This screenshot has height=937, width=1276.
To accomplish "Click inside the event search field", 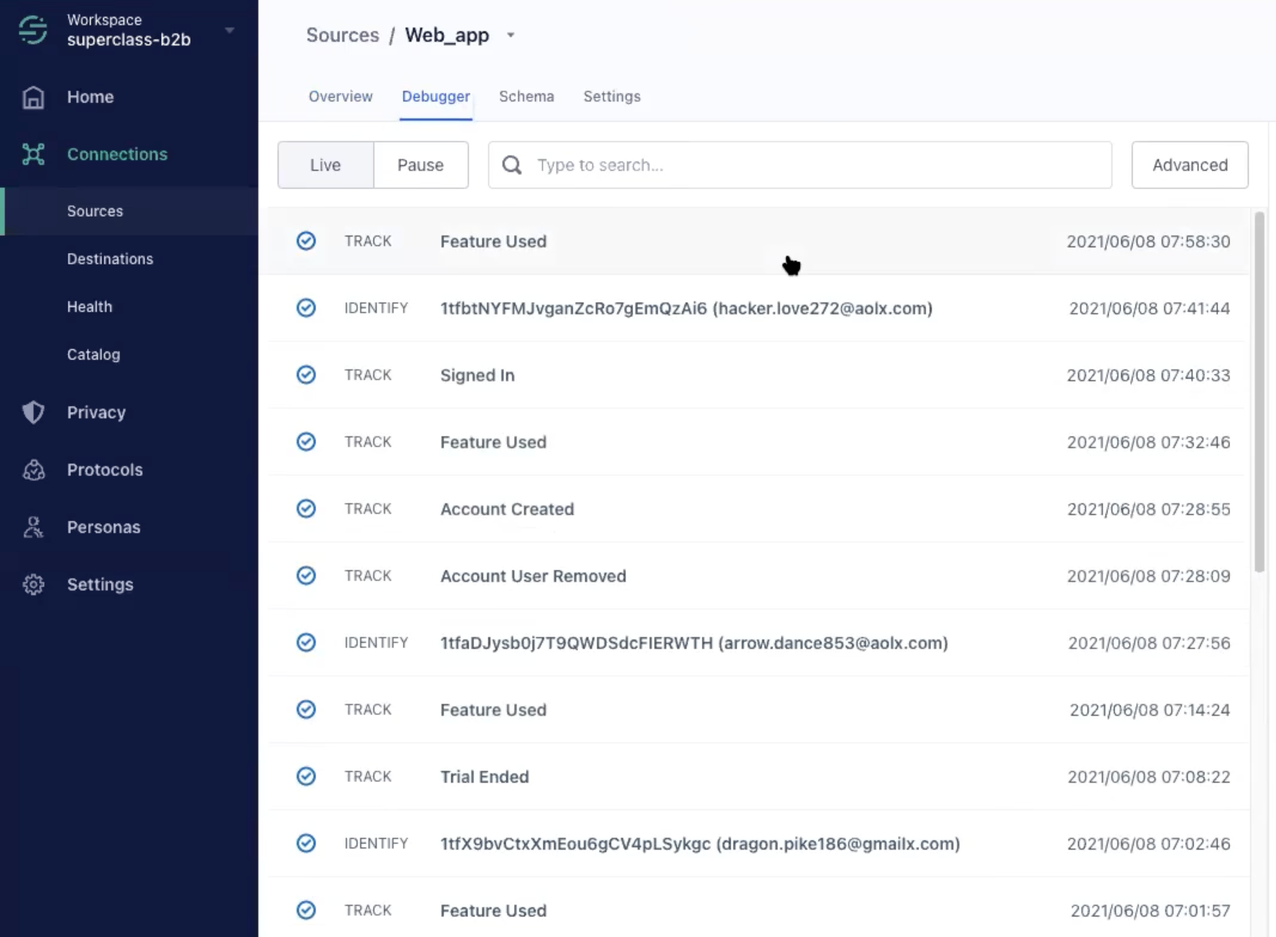I will (700, 164).
